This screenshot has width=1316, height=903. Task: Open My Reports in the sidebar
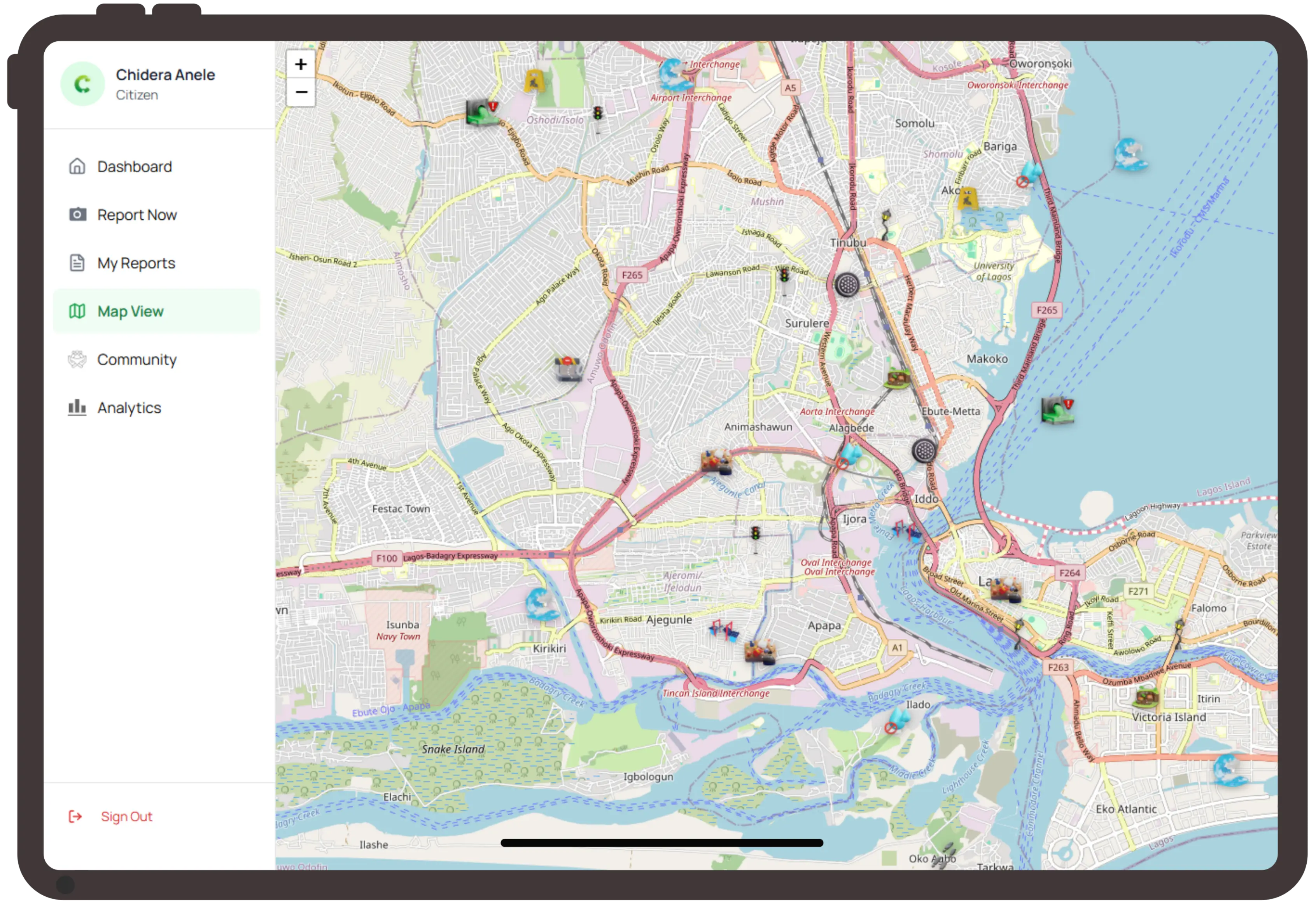coord(136,262)
